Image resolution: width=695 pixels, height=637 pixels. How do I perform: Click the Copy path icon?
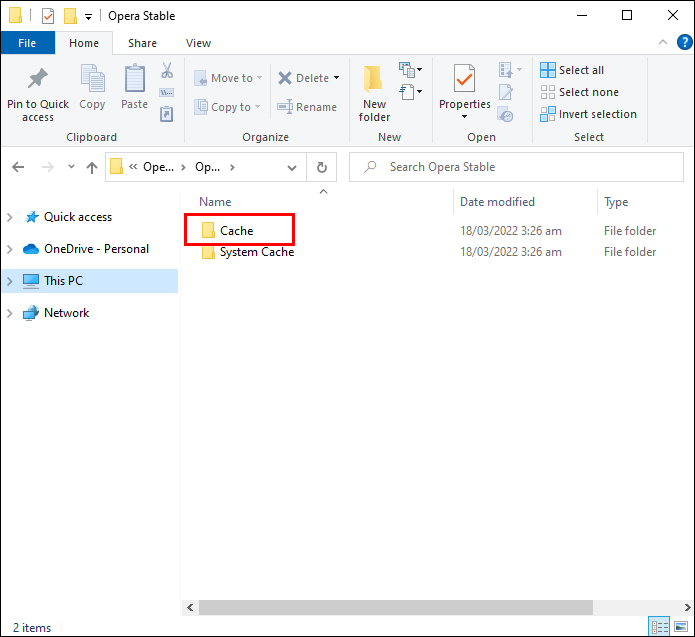click(167, 93)
